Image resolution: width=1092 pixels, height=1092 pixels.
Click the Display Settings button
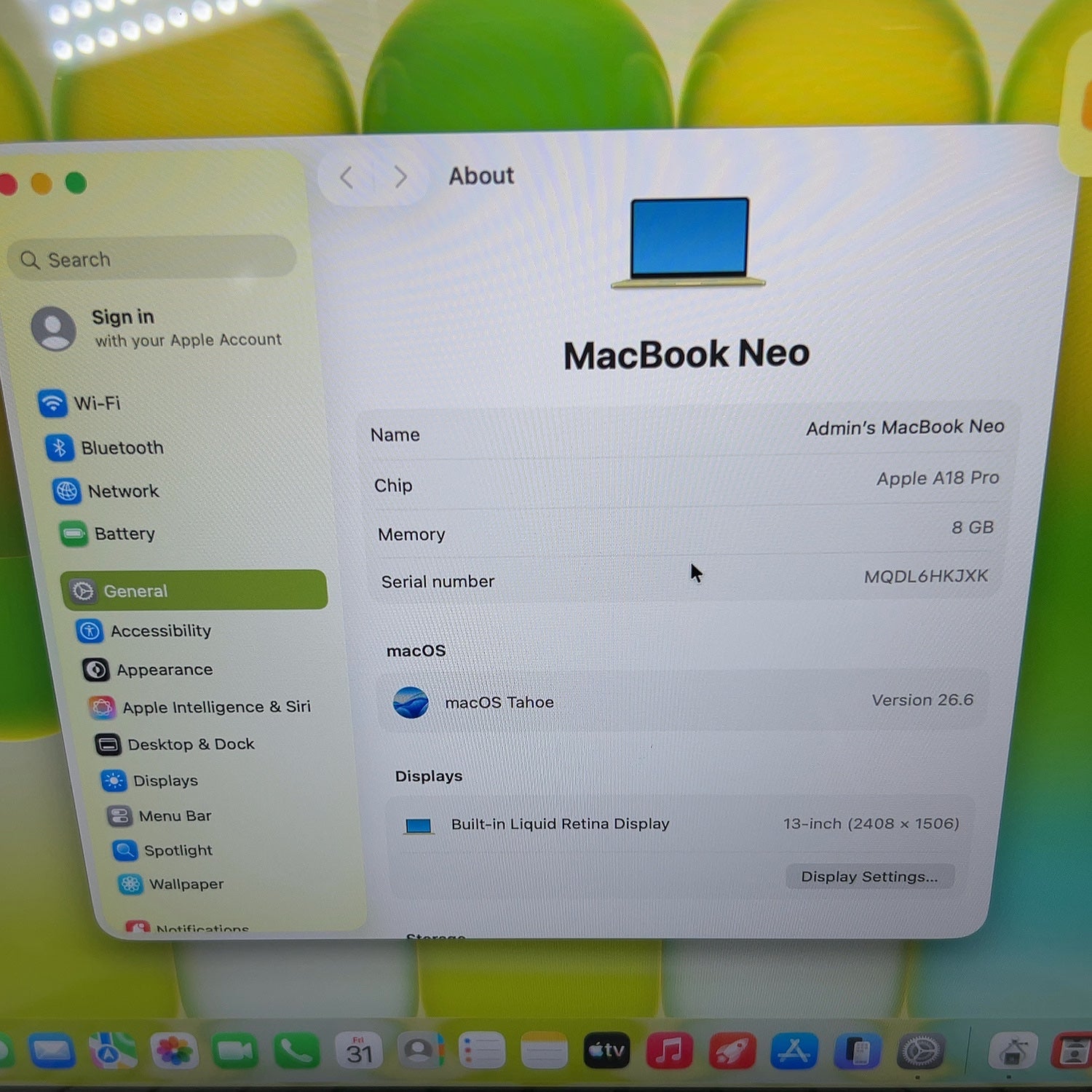(x=869, y=877)
